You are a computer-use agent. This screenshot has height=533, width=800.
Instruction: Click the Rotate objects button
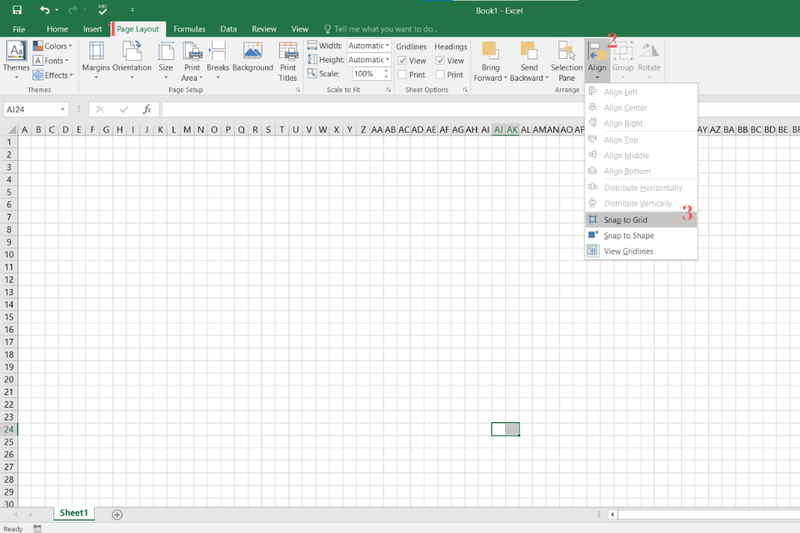click(x=649, y=60)
